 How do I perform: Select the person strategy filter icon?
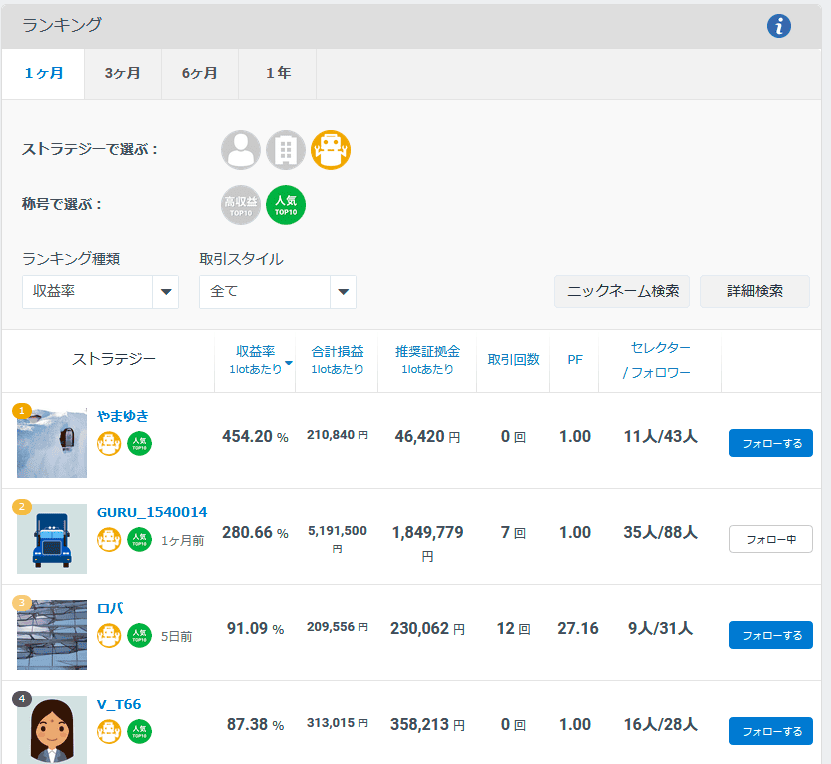tap(241, 150)
